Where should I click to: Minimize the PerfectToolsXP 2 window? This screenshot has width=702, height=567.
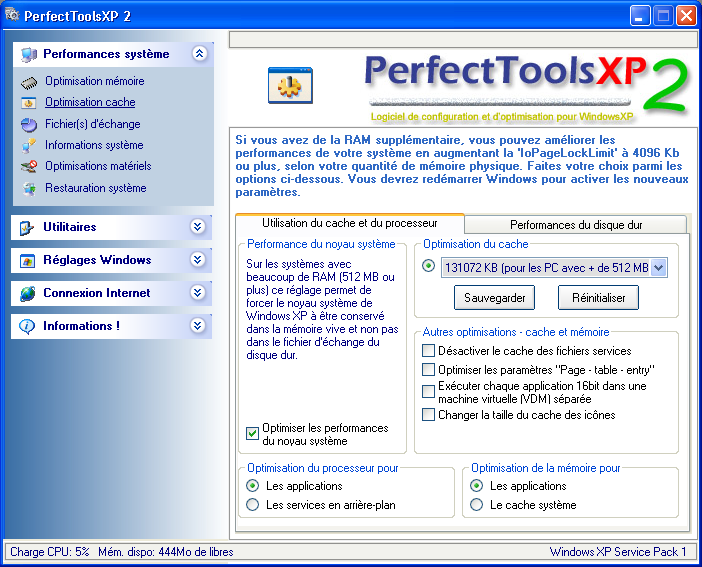[x=640, y=17]
